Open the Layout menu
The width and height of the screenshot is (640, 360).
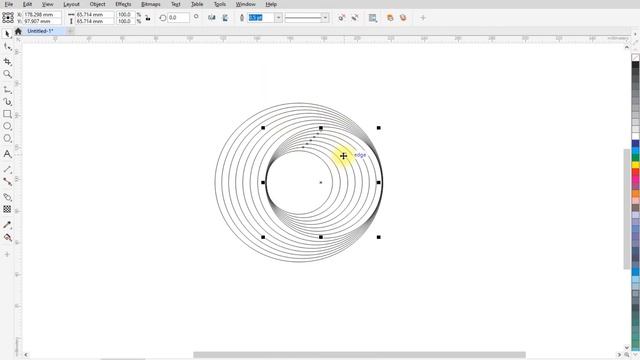coord(71,4)
